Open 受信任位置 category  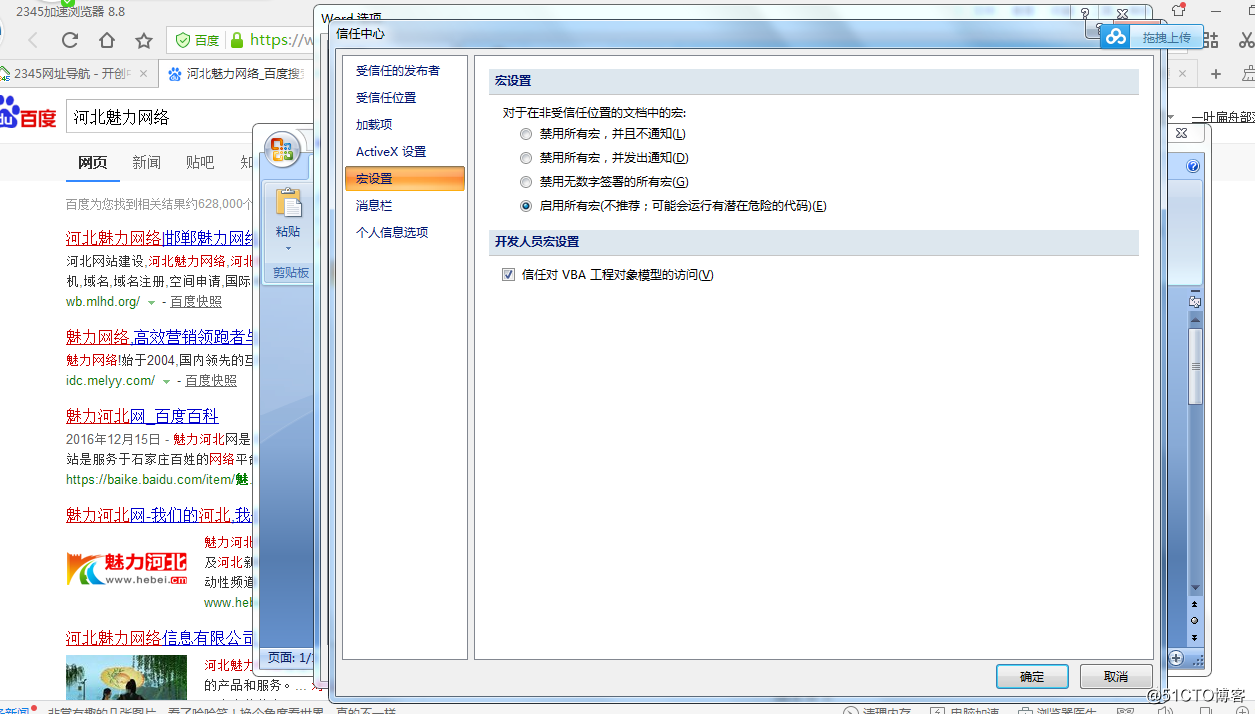coord(386,98)
